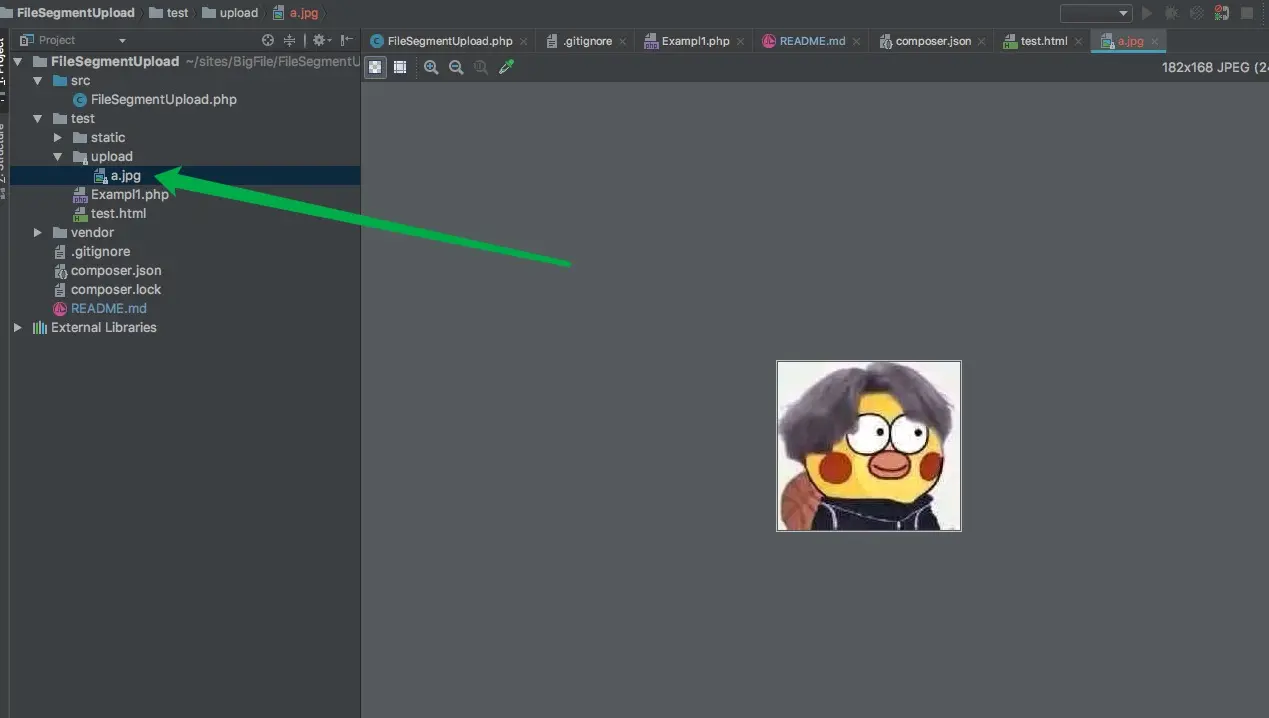The height and width of the screenshot is (718, 1269).
Task: Collapse the src folder
Action: (38, 80)
